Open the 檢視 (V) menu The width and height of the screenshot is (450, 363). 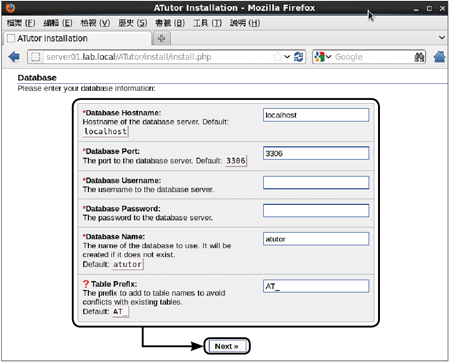coord(95,23)
